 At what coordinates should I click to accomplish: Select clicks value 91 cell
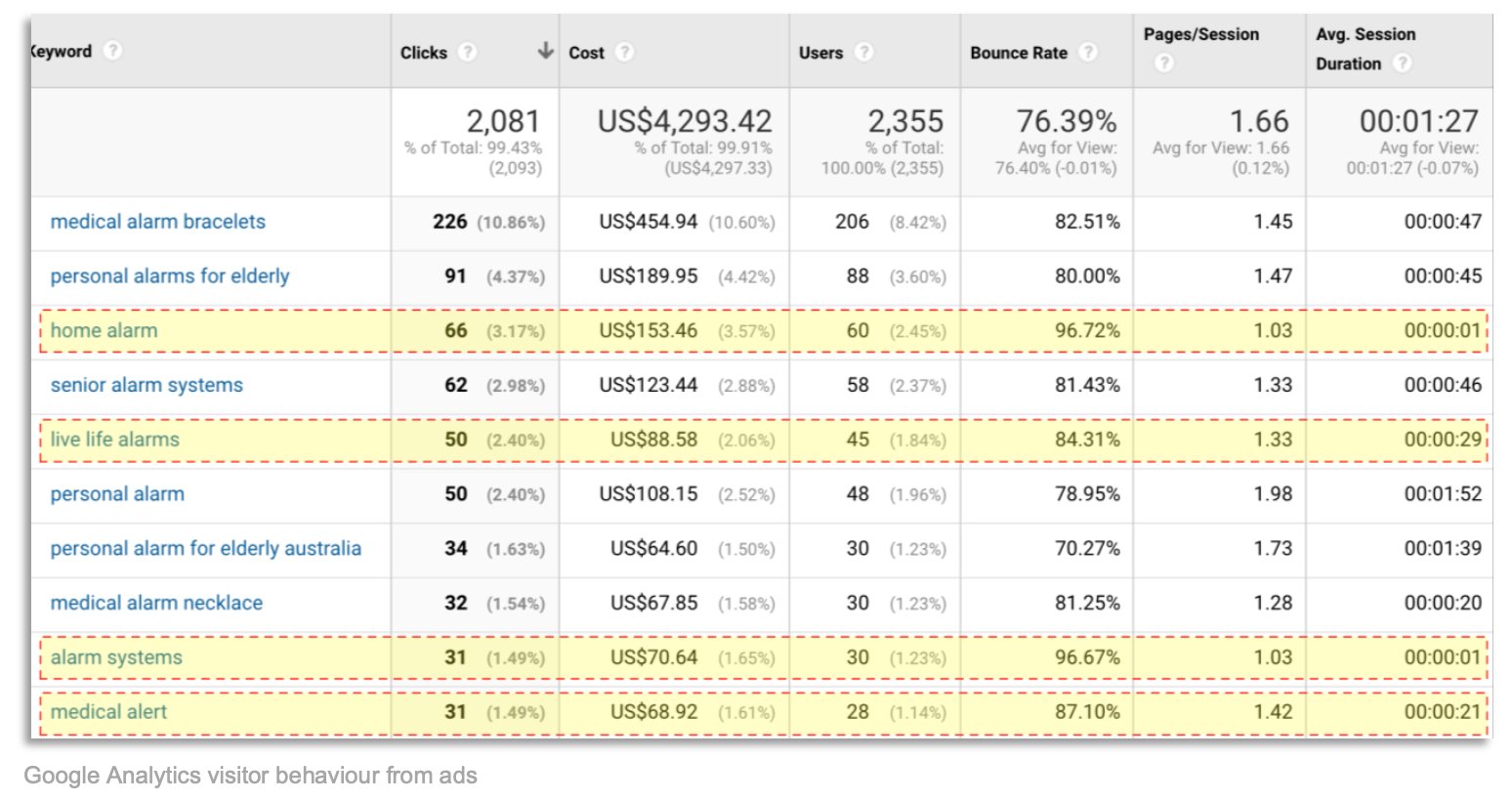click(455, 276)
